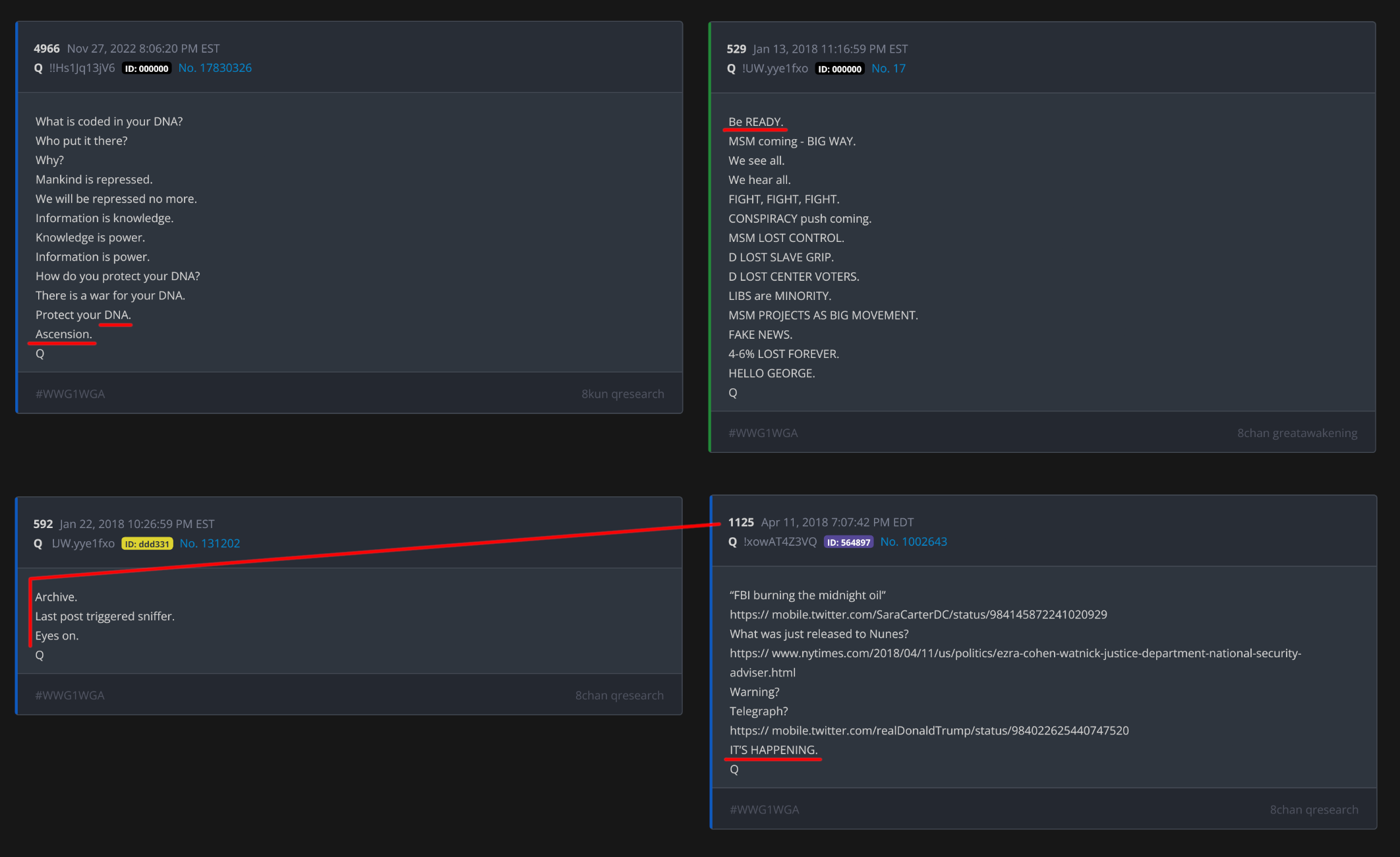The width and height of the screenshot is (1400, 857).
Task: Open post link No. 1002643
Action: coord(914,541)
